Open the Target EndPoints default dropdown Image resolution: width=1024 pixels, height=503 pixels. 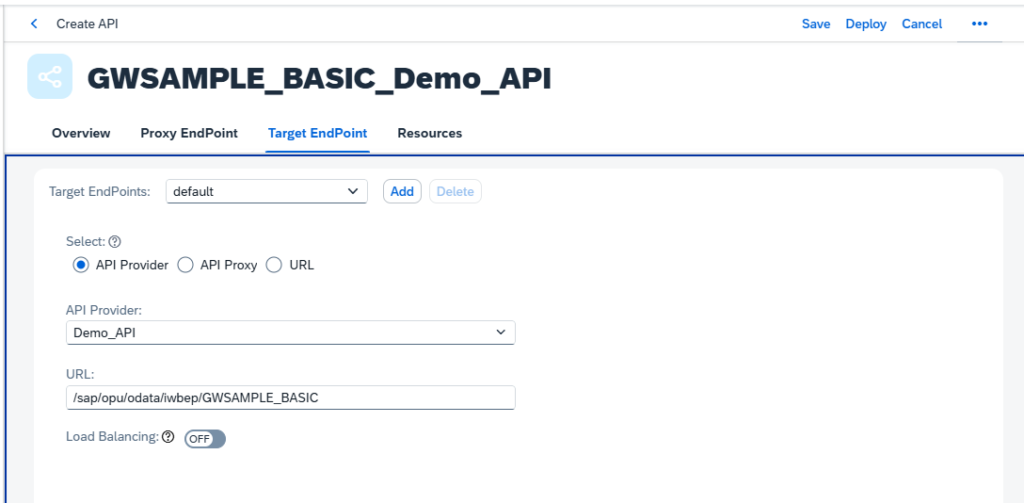tap(267, 191)
